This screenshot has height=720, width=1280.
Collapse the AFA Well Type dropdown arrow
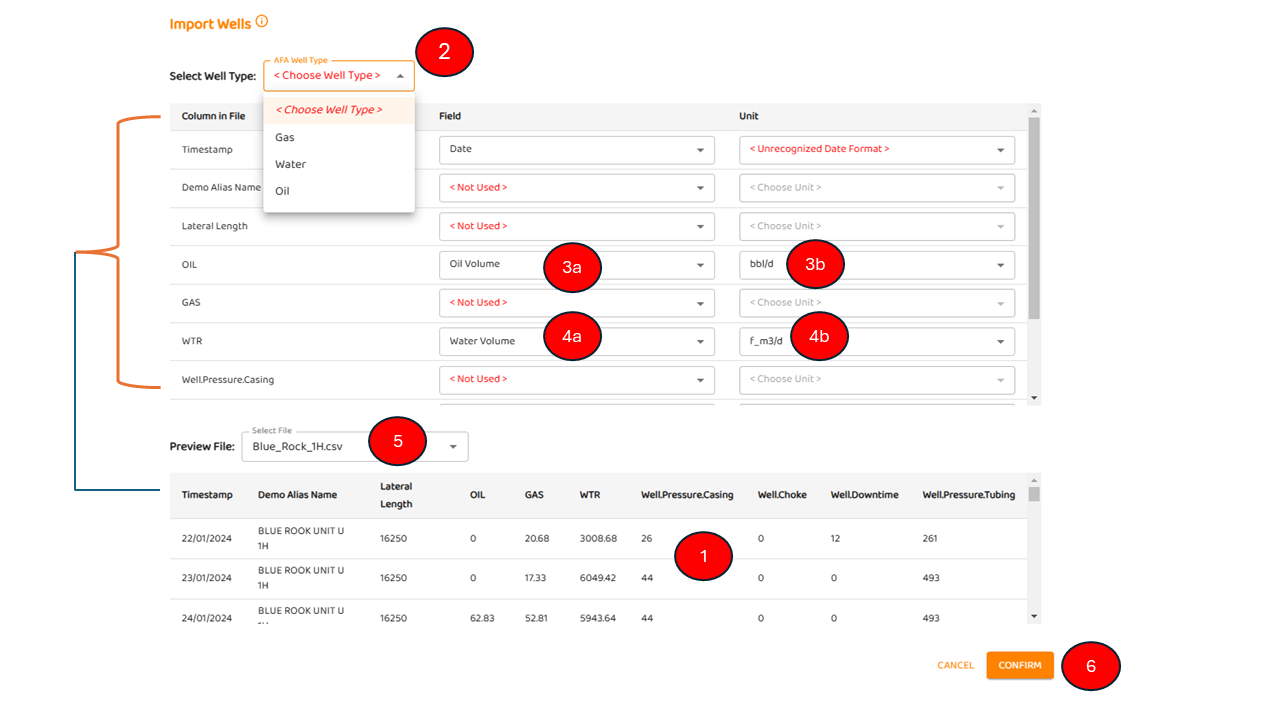pos(400,76)
